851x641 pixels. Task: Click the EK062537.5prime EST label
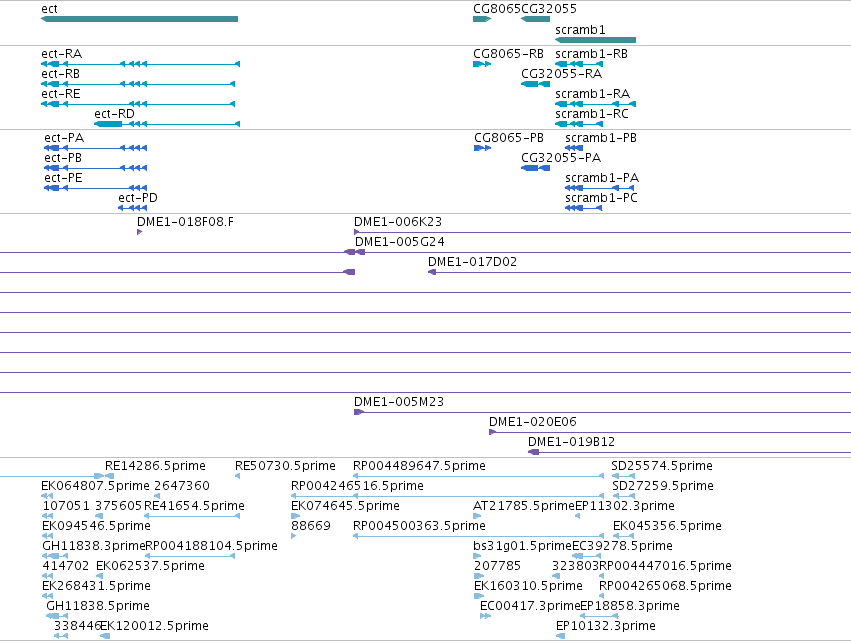point(150,567)
